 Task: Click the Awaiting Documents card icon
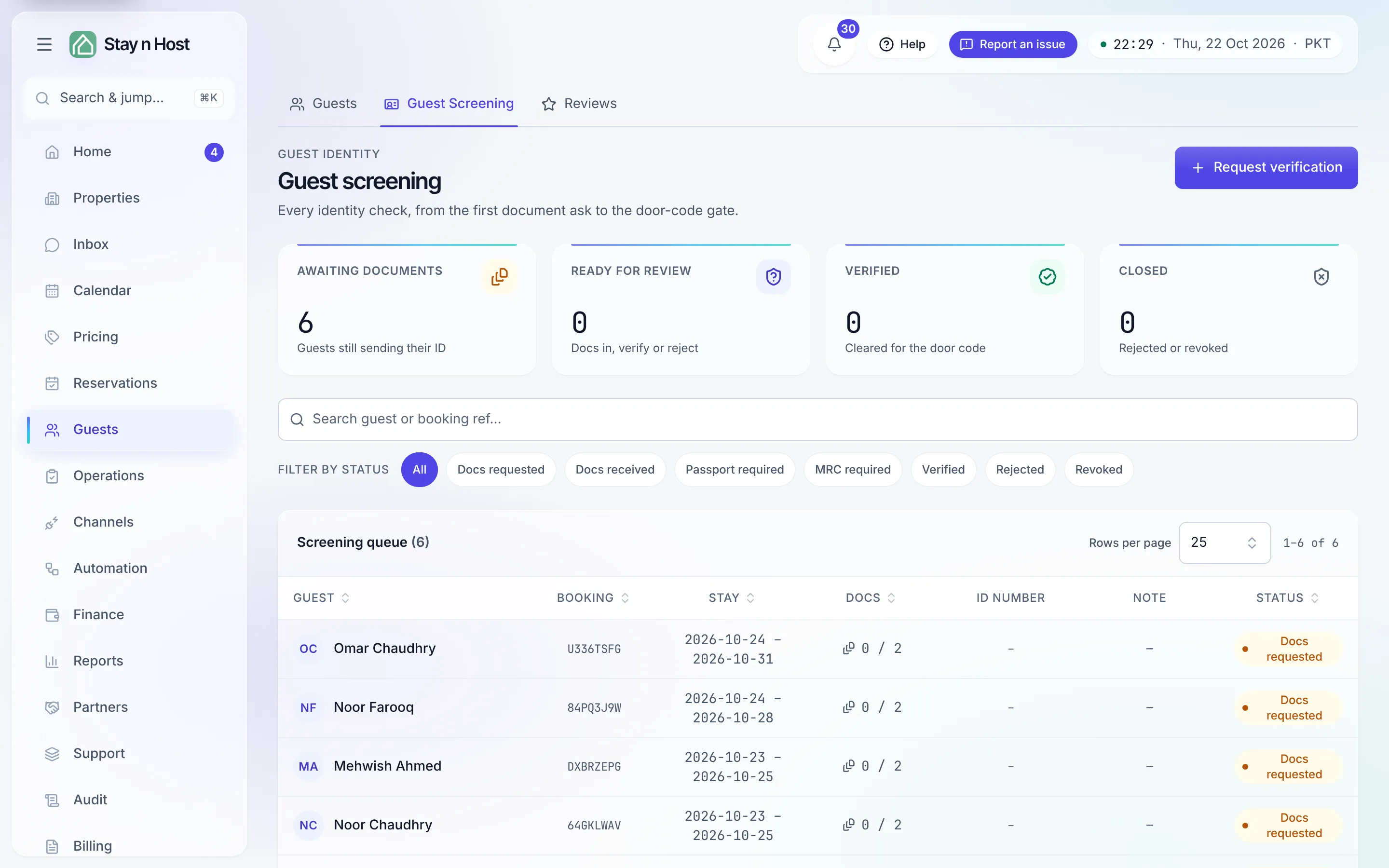[499, 277]
